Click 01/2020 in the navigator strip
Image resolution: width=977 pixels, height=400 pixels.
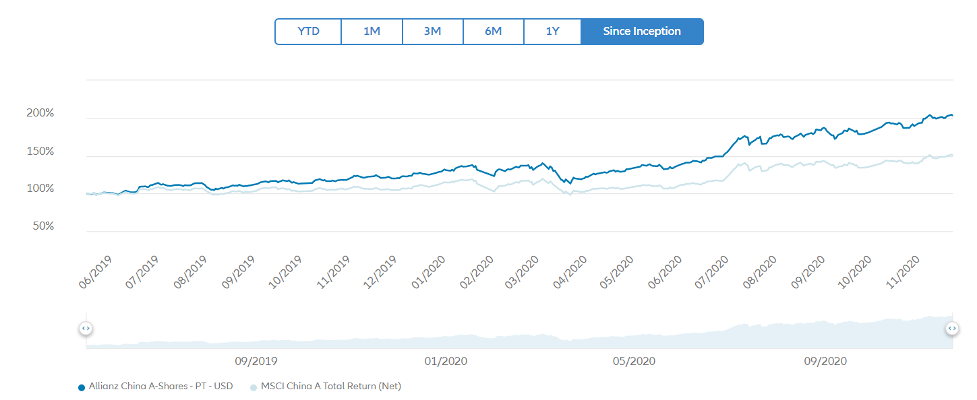click(x=445, y=360)
